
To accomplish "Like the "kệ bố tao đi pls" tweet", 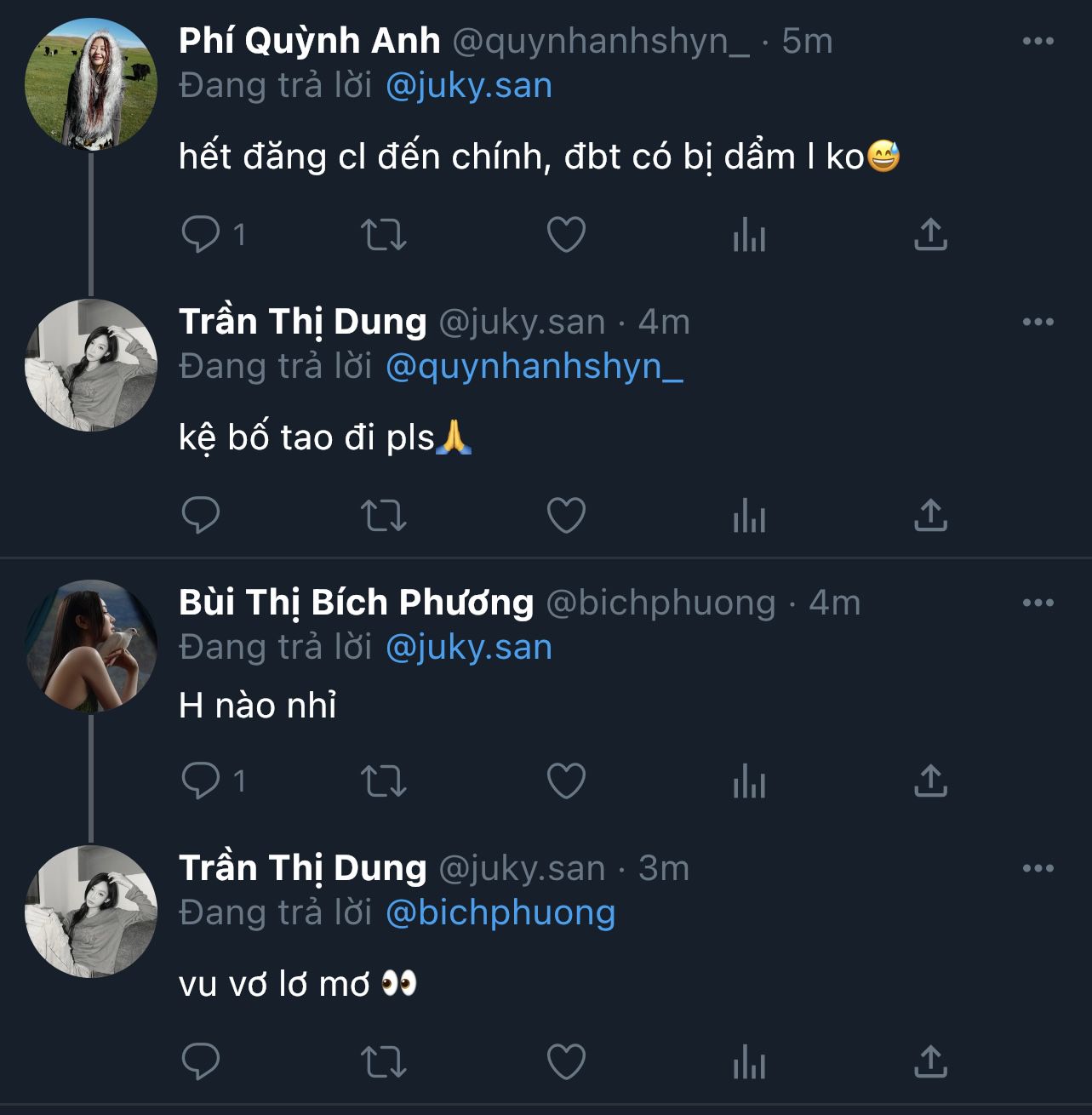I will 566,515.
